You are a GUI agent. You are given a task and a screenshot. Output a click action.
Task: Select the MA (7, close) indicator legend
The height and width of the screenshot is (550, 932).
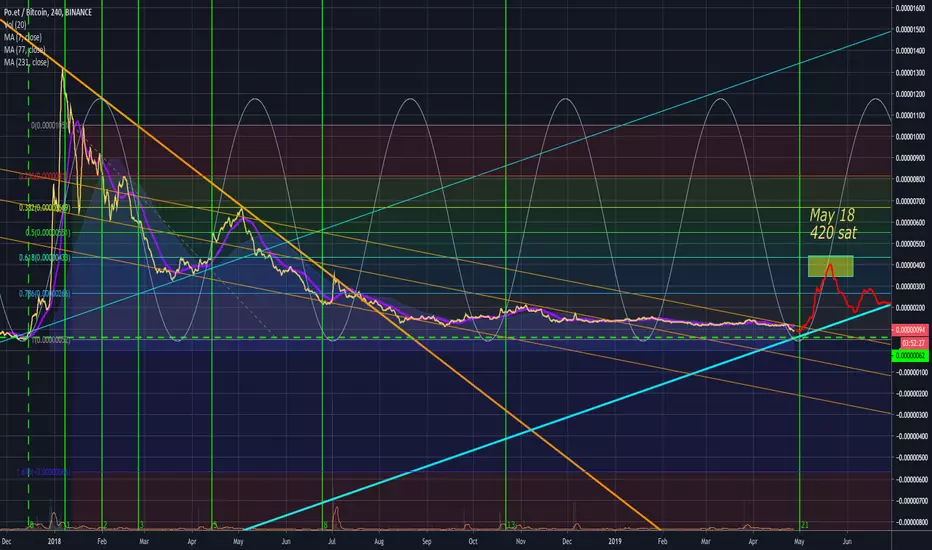[23, 37]
